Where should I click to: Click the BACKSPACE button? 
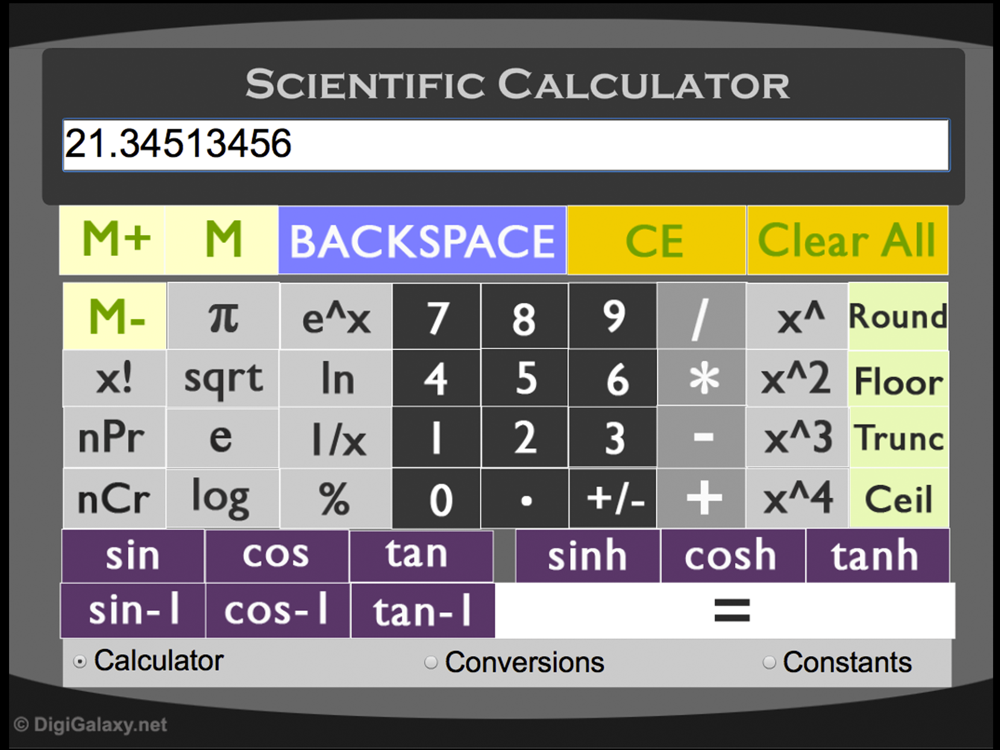click(422, 240)
